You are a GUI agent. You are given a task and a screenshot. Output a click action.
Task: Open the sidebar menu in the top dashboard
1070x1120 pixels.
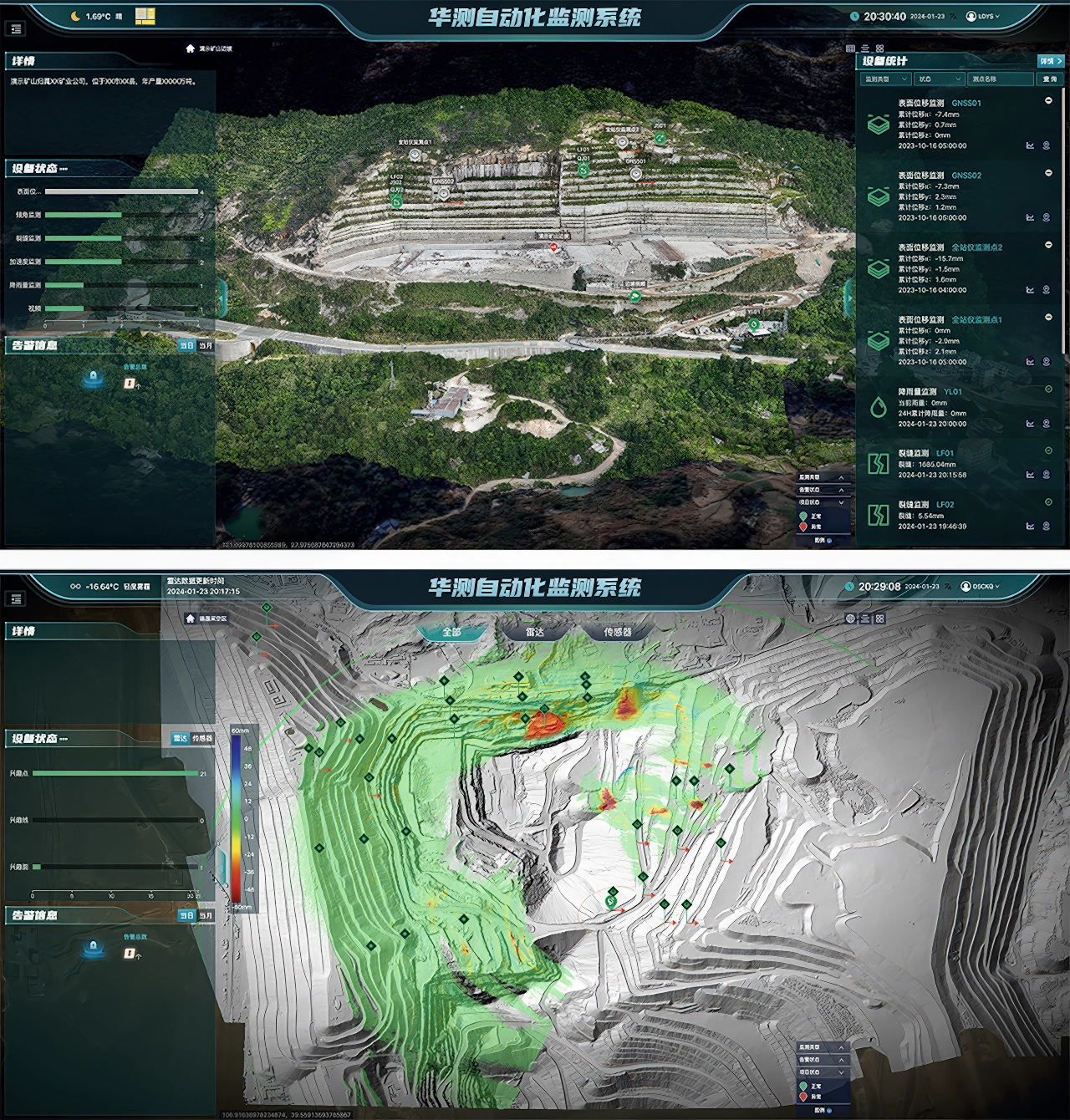pyautogui.click(x=16, y=28)
